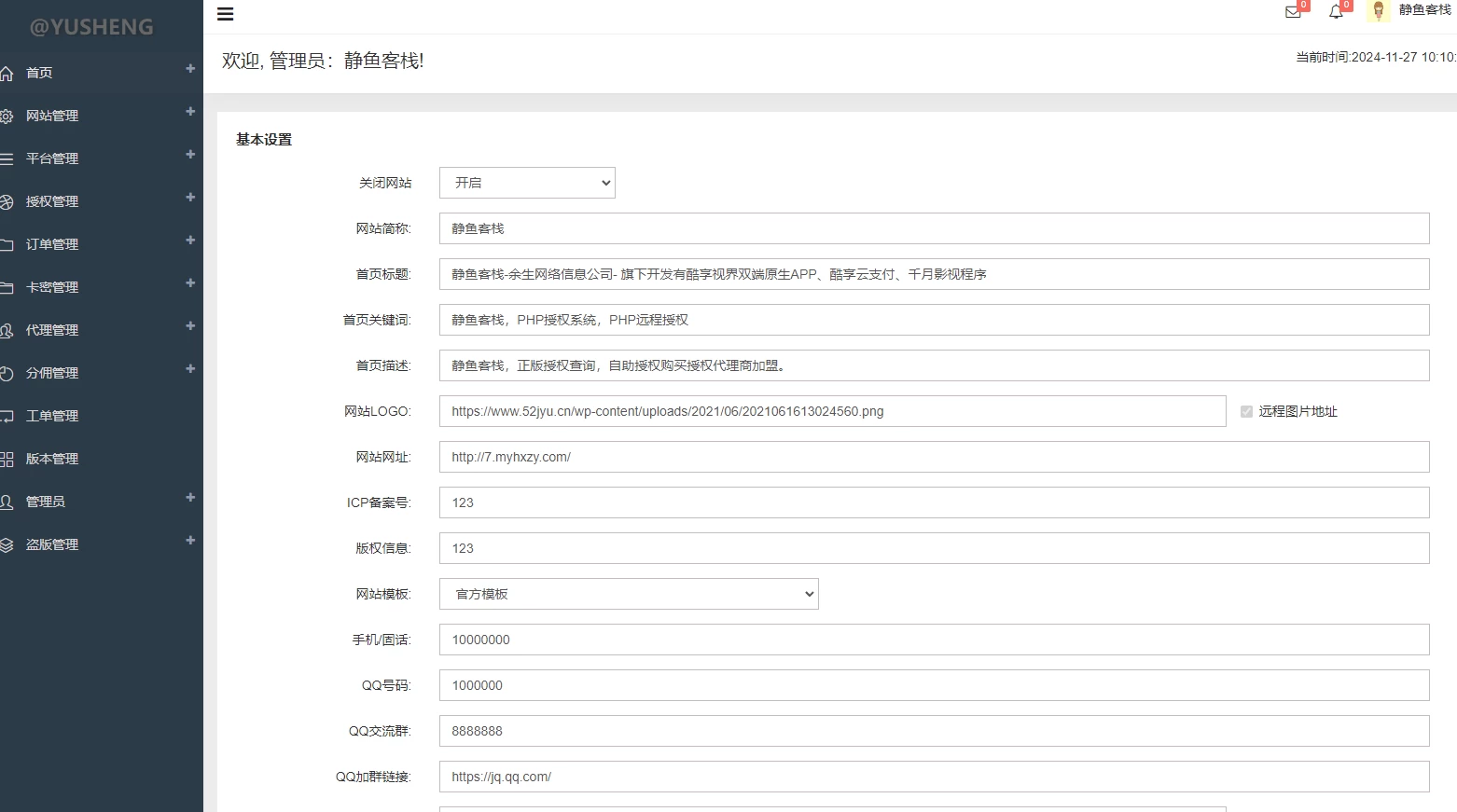Open the 关闭网站 dropdown
Screen dimensions: 1457x812
coord(527,183)
